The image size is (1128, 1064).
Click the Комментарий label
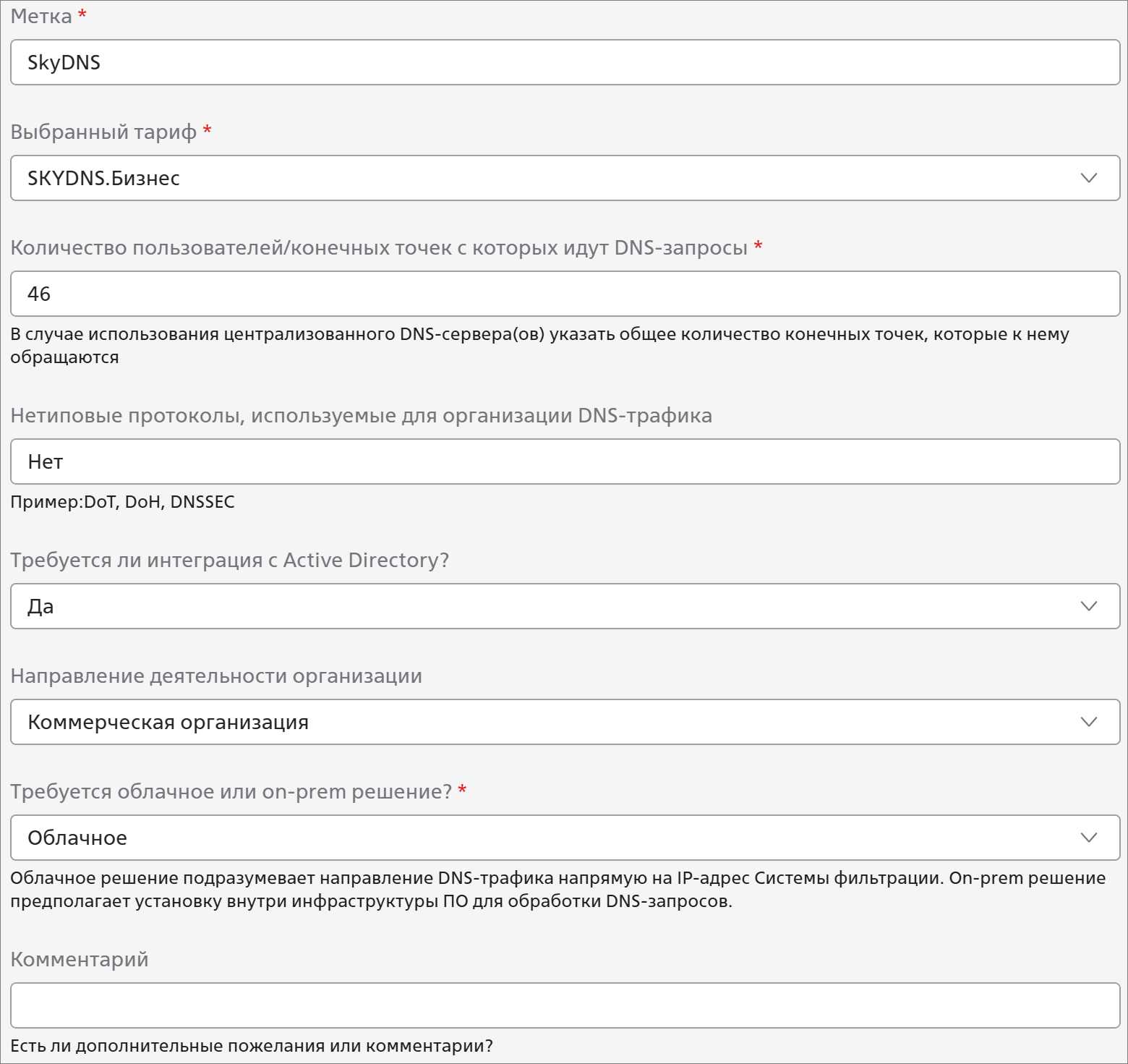80,960
